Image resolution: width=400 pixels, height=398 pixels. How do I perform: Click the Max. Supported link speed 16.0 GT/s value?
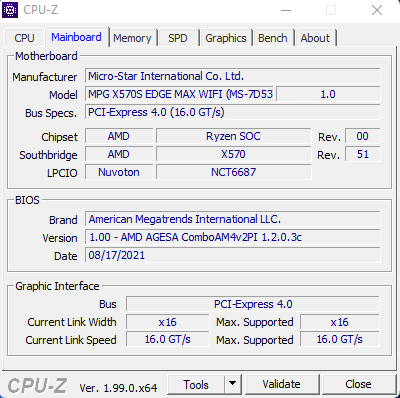click(x=340, y=340)
